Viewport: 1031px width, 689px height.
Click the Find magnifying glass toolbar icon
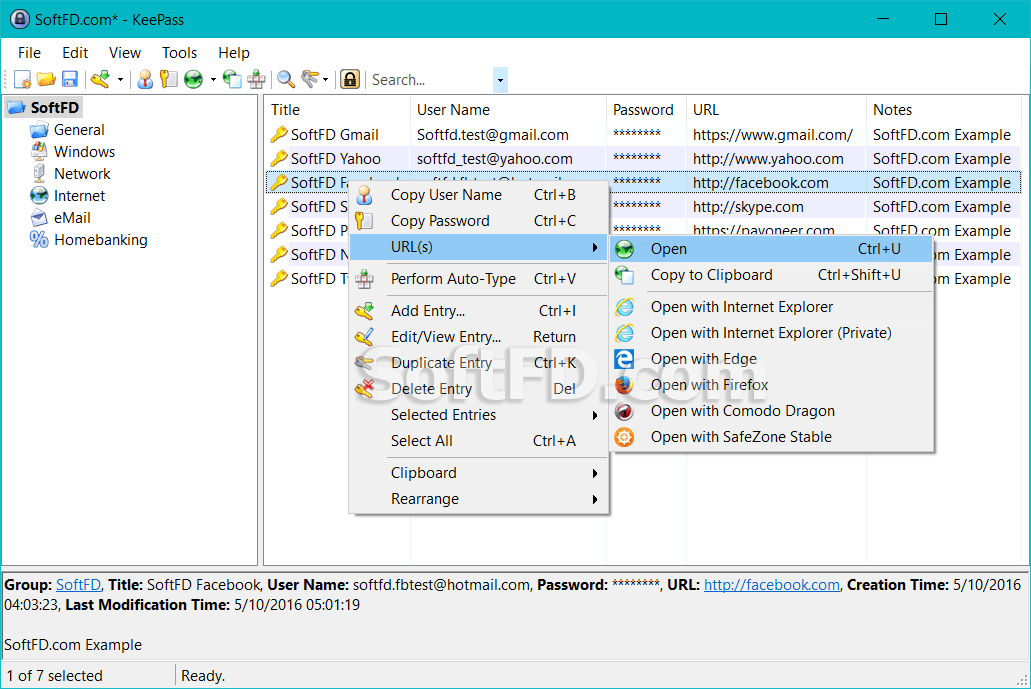click(x=285, y=80)
